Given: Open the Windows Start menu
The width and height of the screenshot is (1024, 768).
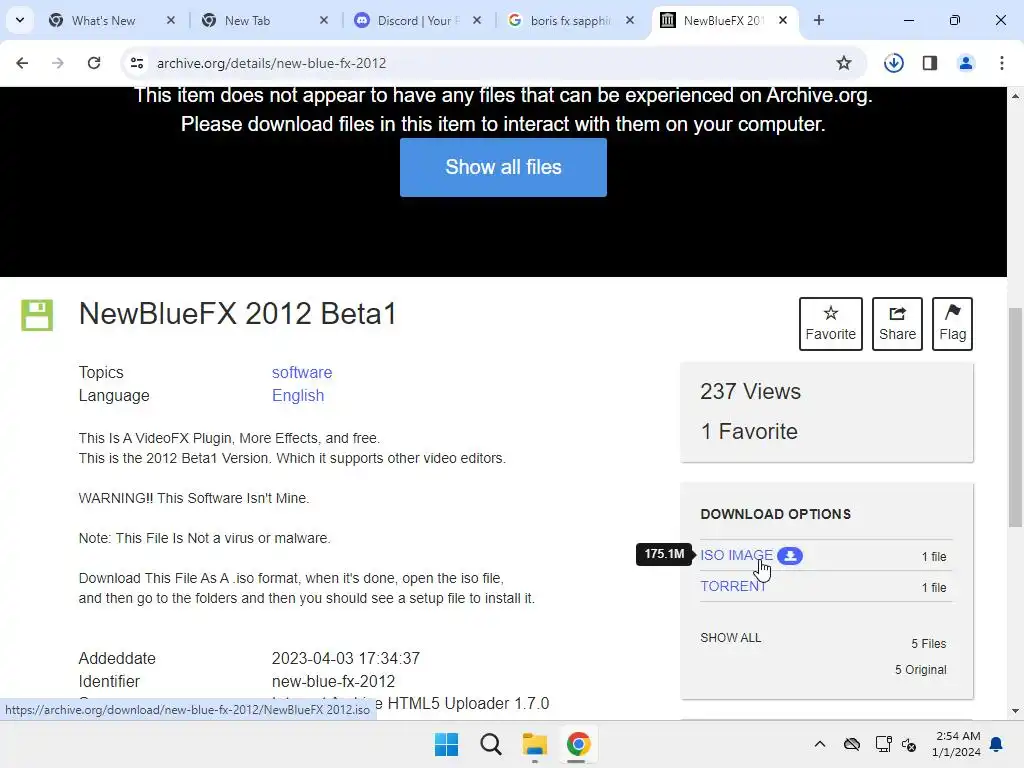Looking at the screenshot, I should tap(447, 744).
